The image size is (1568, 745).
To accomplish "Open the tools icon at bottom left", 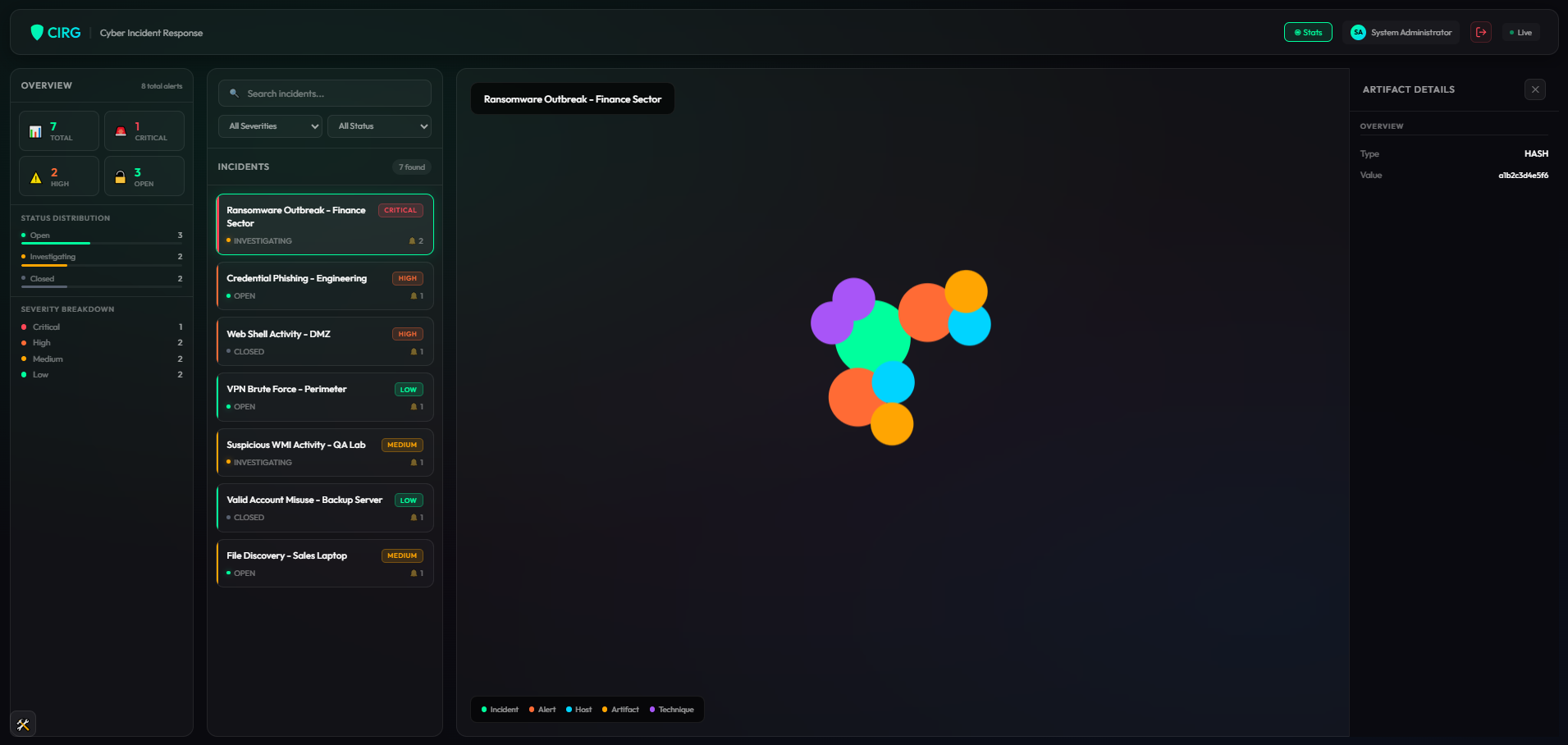I will (x=23, y=724).
